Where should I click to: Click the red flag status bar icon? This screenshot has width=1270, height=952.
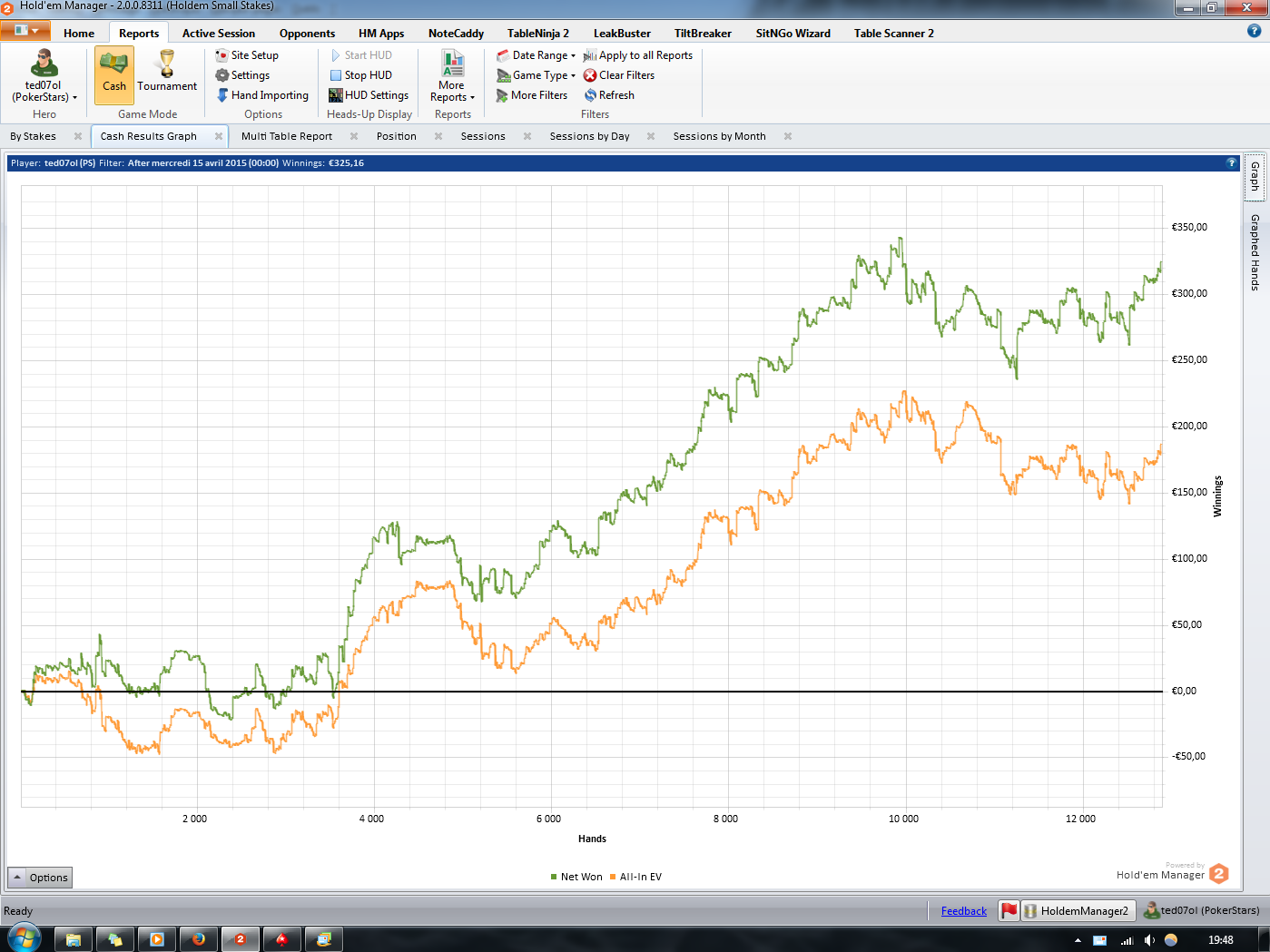pyautogui.click(x=1009, y=910)
